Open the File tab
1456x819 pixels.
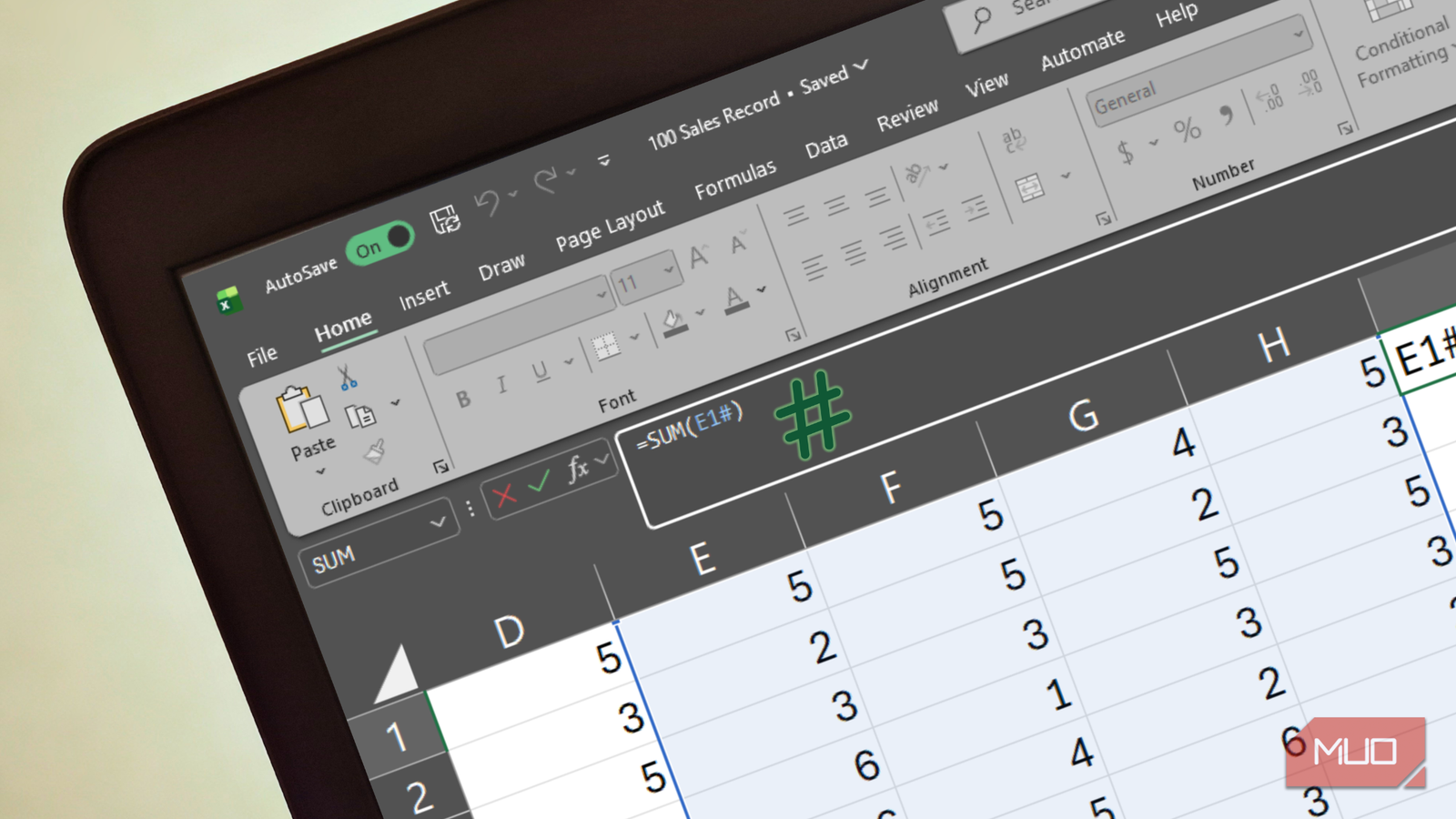click(262, 355)
